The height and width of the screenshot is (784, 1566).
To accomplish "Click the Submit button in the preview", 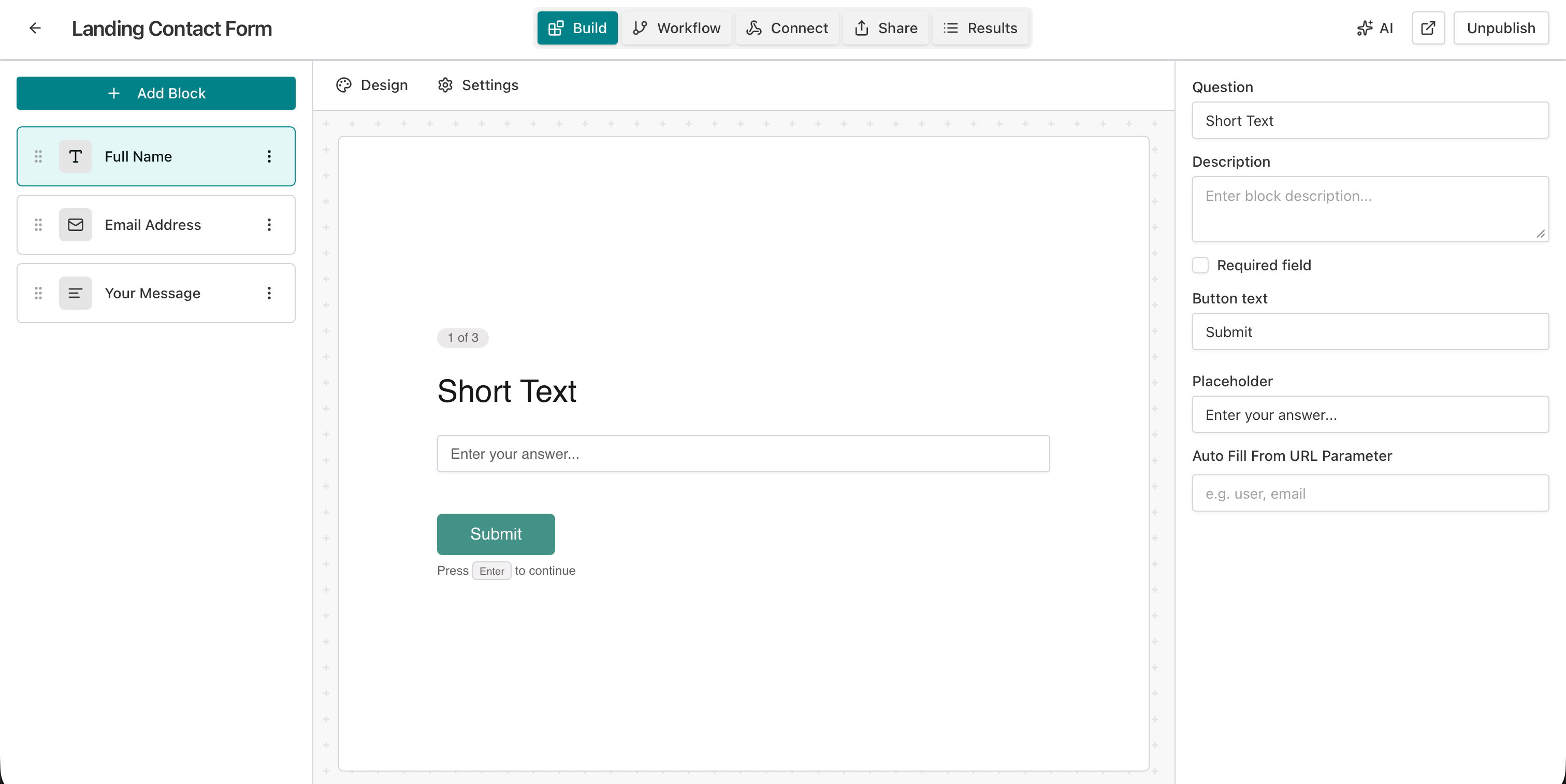I will coord(496,534).
